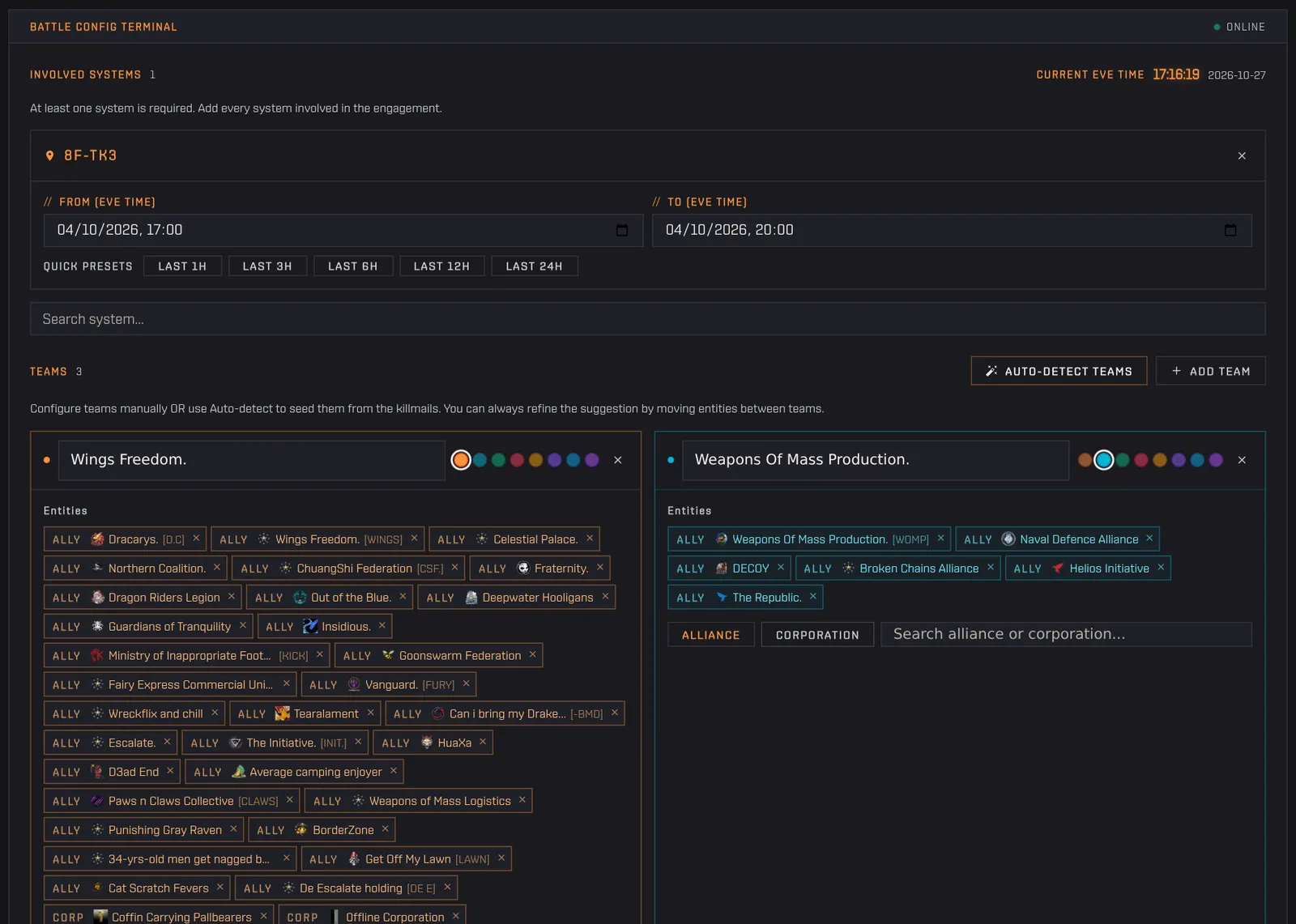Viewport: 1296px width, 924px height.
Task: Edit the Wings Freedom team name
Action: pyautogui.click(x=252, y=460)
